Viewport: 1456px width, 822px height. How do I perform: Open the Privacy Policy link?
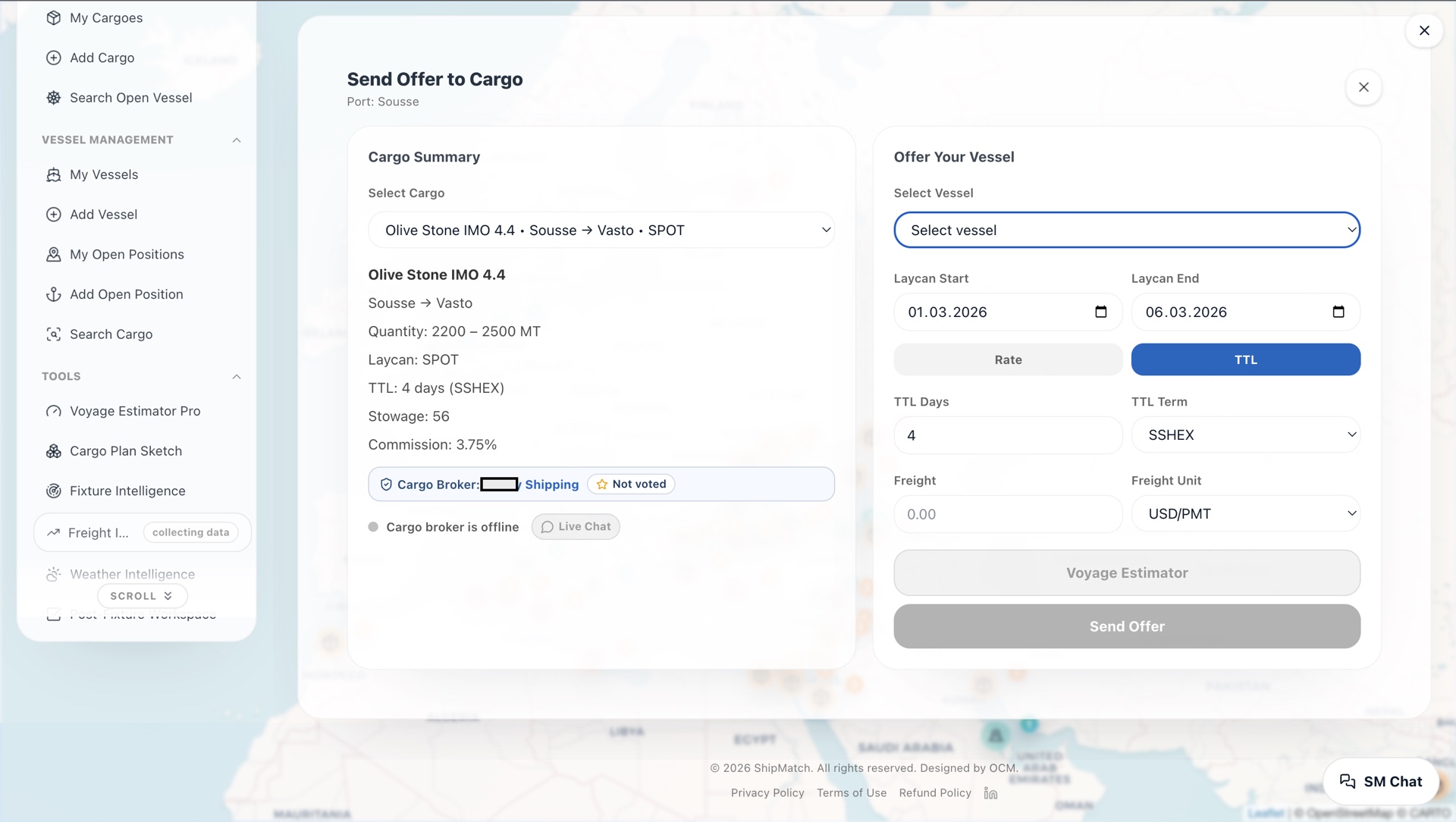point(767,793)
